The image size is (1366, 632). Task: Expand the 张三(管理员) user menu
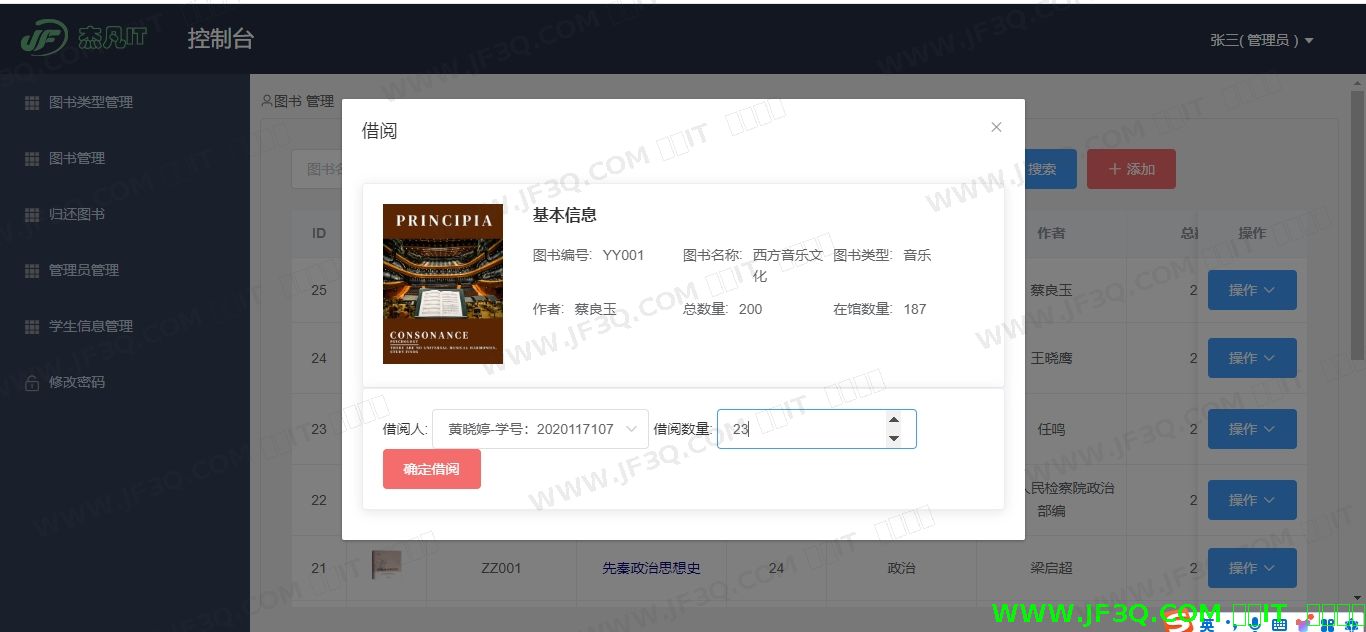[x=1261, y=40]
